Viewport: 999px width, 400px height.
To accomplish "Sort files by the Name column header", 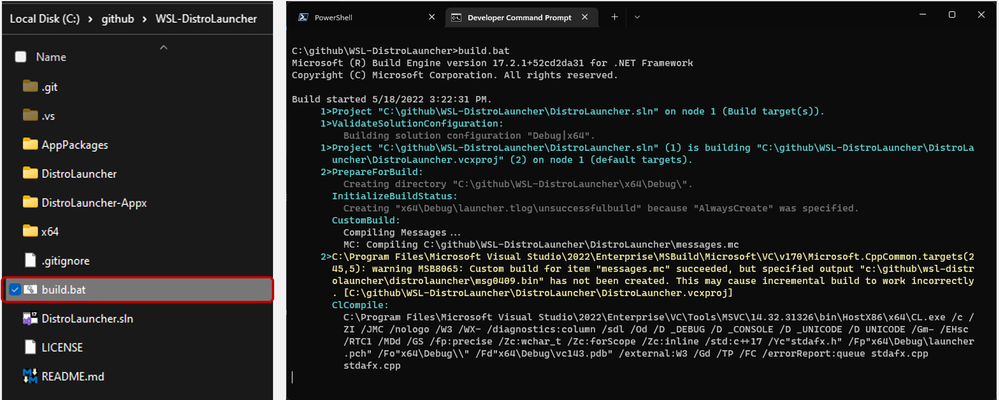I will (52, 57).
